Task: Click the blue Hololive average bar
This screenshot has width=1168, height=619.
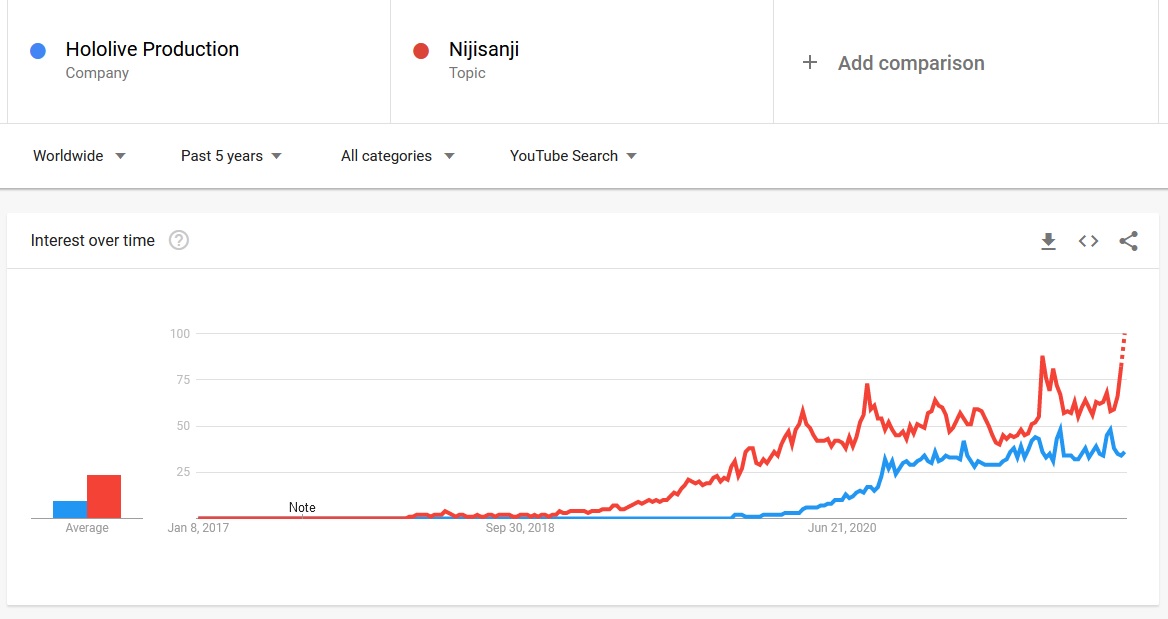Action: [70, 510]
